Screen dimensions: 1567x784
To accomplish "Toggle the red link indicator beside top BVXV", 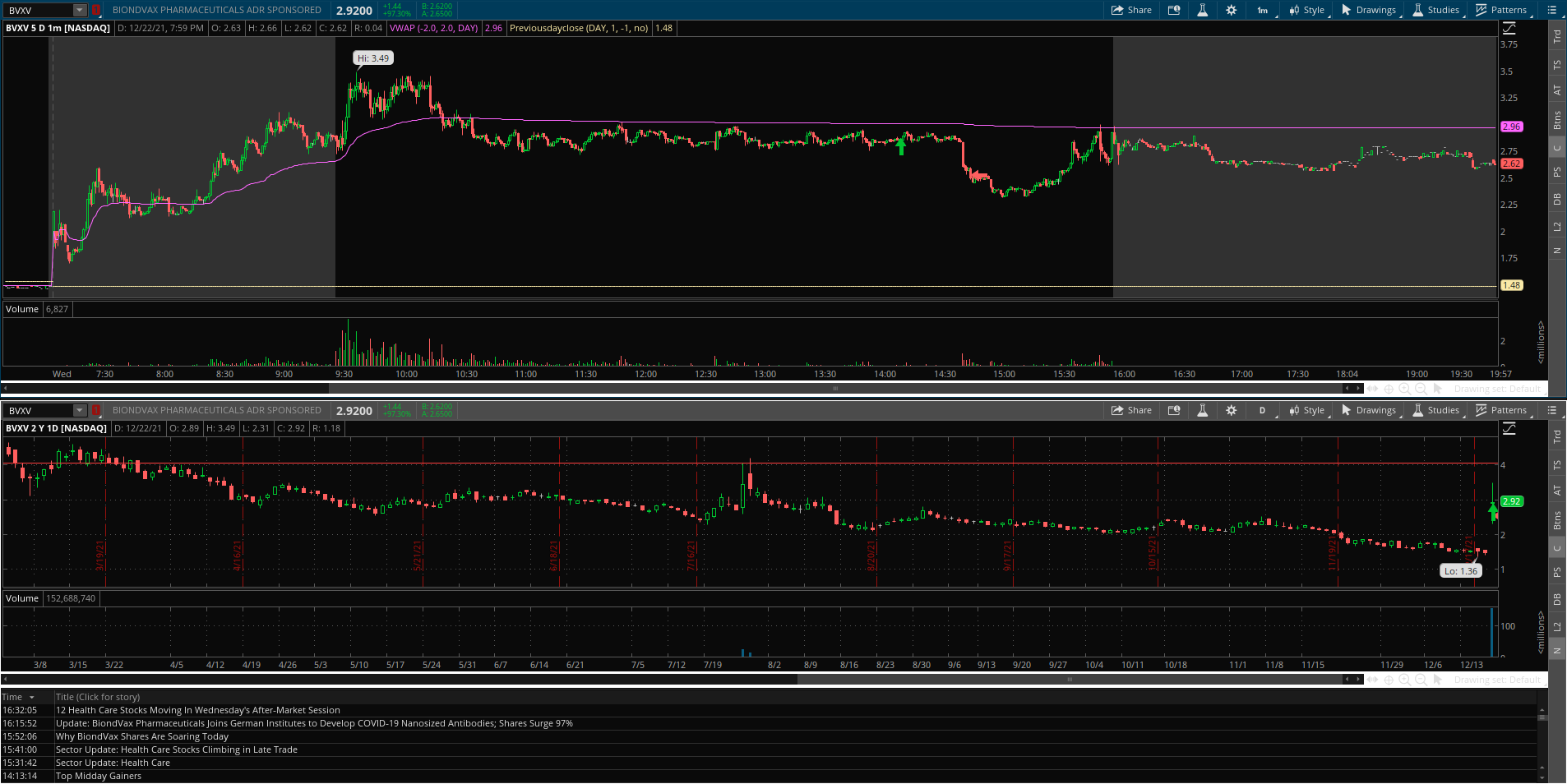I will click(x=96, y=11).
